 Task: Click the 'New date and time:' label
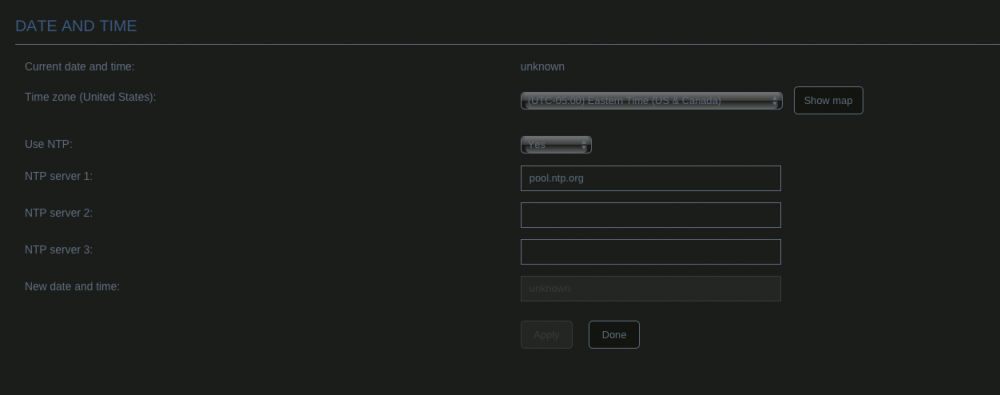tap(72, 287)
